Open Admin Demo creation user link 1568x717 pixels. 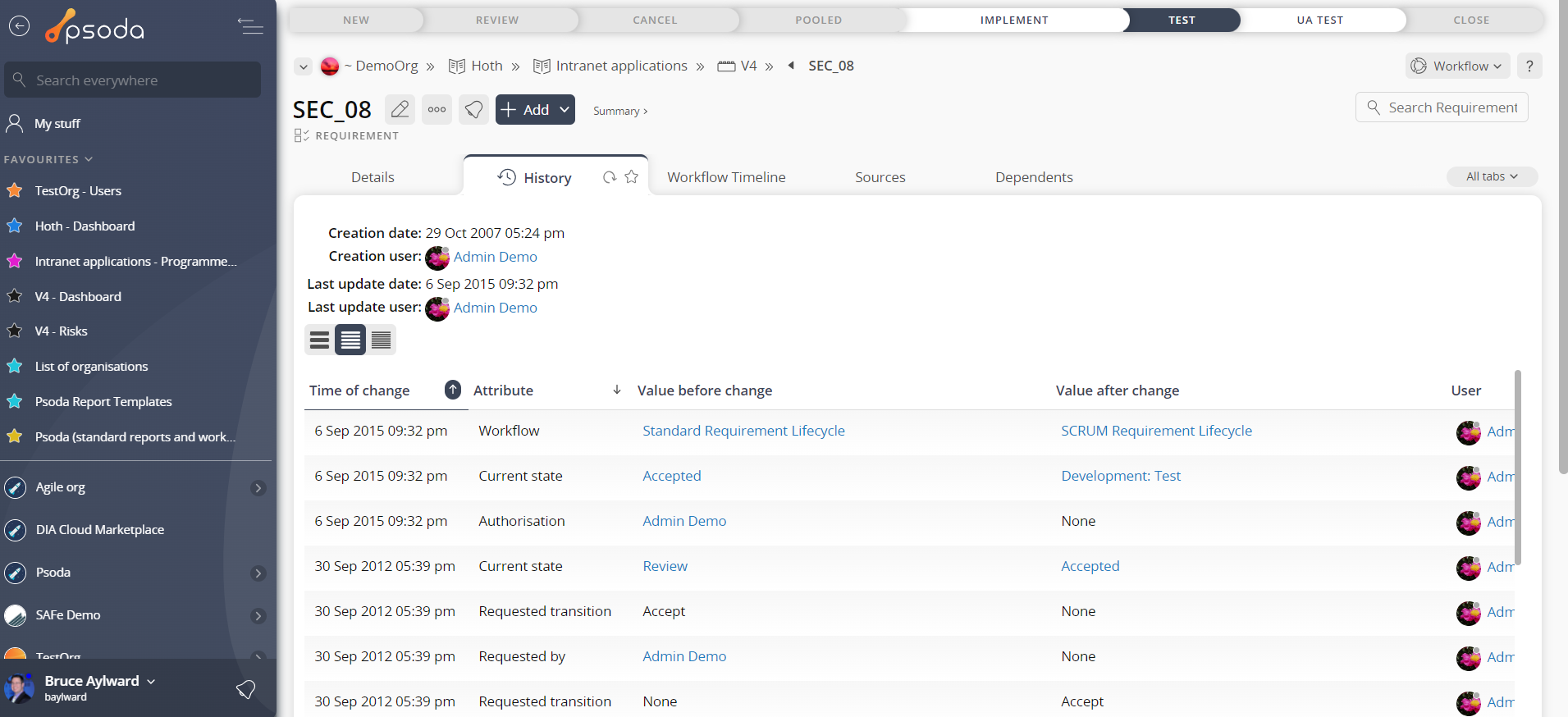495,257
